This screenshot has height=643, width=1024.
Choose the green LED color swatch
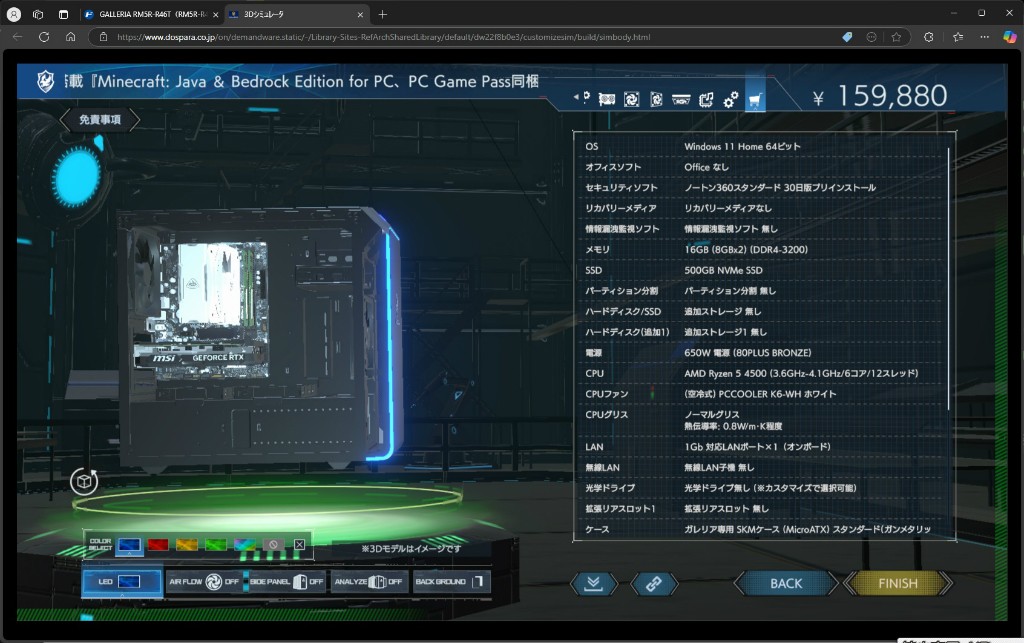pyautogui.click(x=216, y=544)
